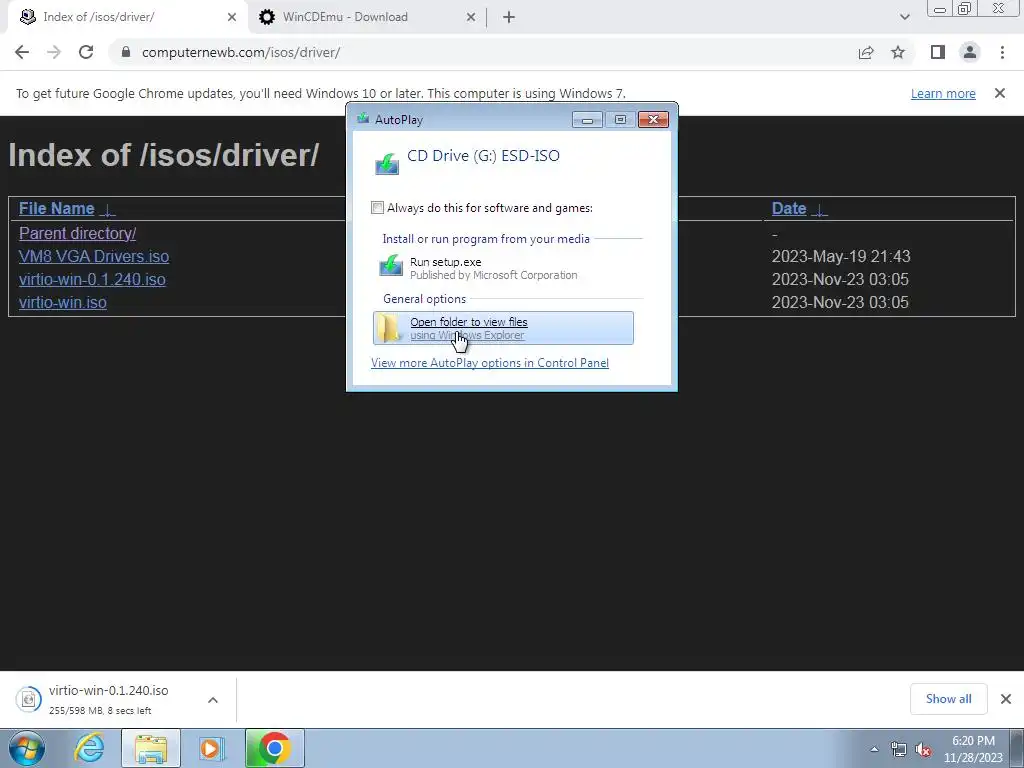
Task: Close the Index of /isos/driver/ tab
Action: tap(232, 17)
